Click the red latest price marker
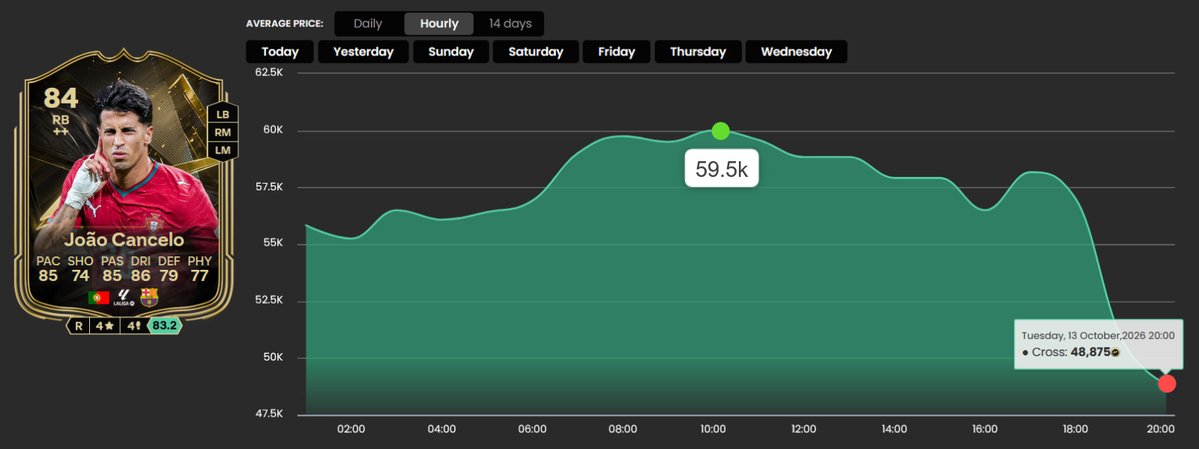This screenshot has width=1199, height=449. [1167, 383]
